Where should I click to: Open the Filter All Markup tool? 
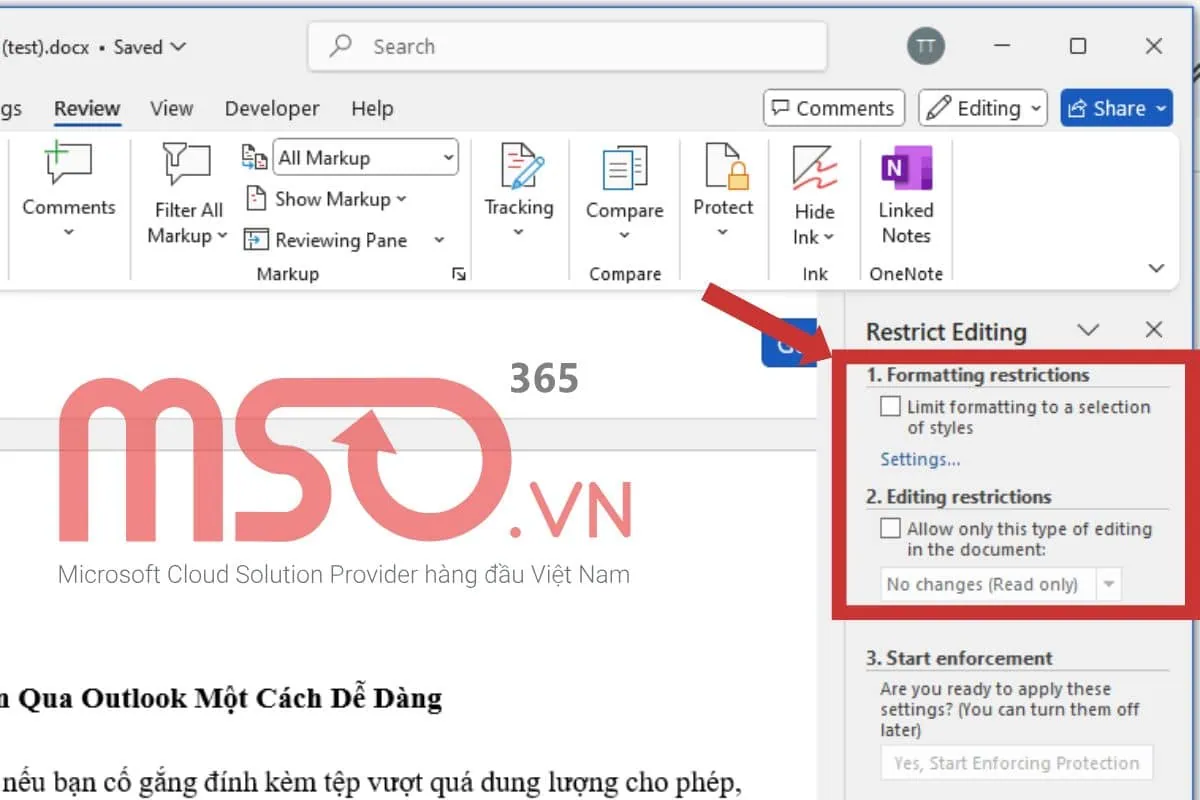[x=187, y=165]
